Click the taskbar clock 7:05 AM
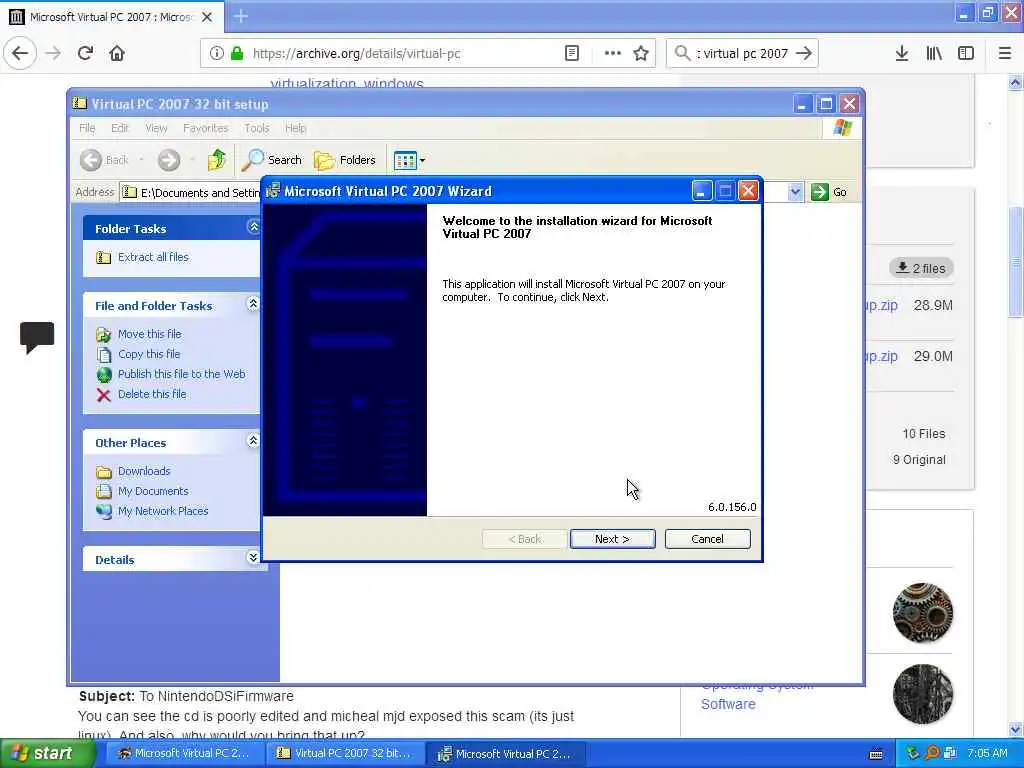 [987, 754]
